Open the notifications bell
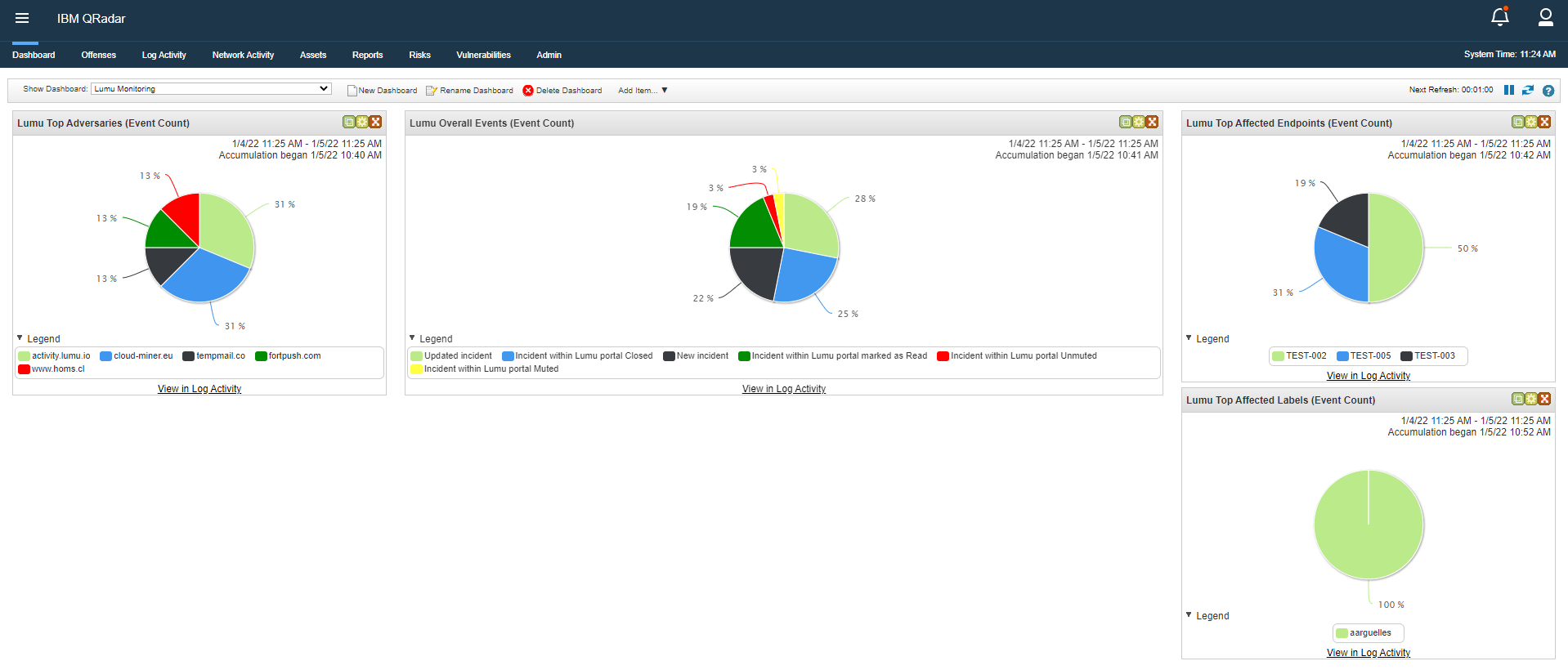The height and width of the screenshot is (670, 1568). tap(1499, 17)
